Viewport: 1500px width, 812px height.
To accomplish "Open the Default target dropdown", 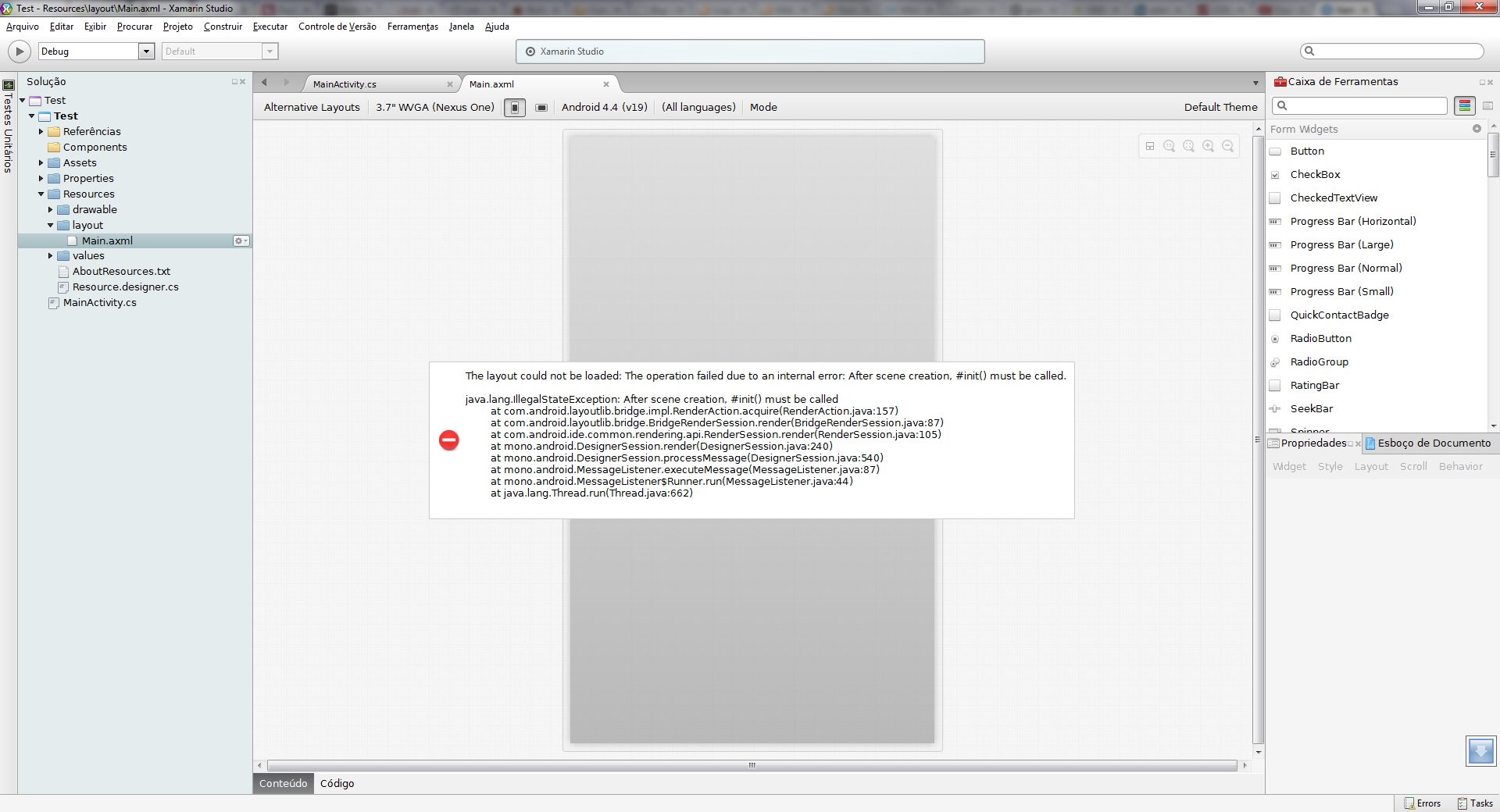I will [270, 52].
